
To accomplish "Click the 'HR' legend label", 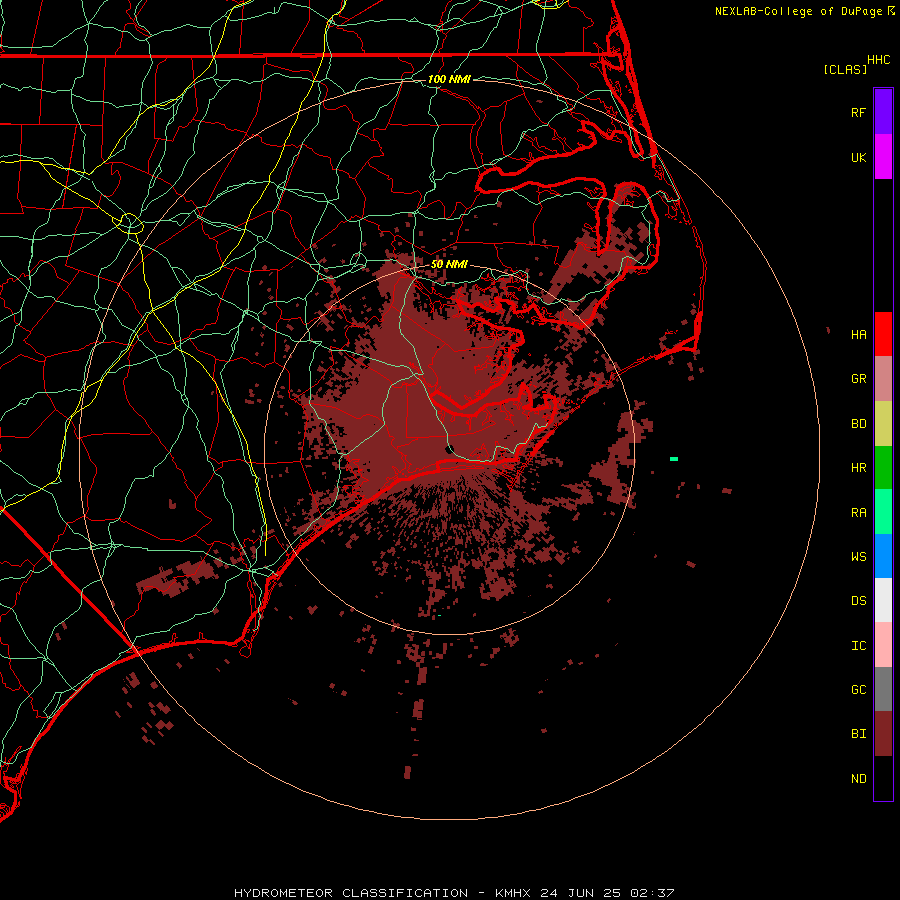I will tap(859, 468).
